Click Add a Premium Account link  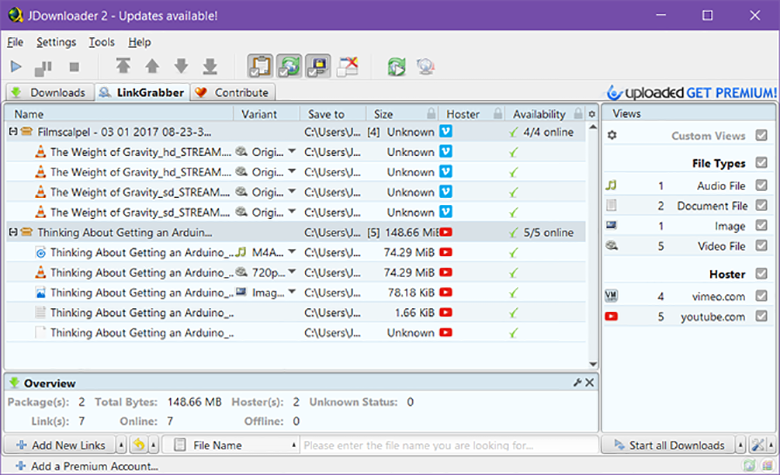click(x=87, y=466)
